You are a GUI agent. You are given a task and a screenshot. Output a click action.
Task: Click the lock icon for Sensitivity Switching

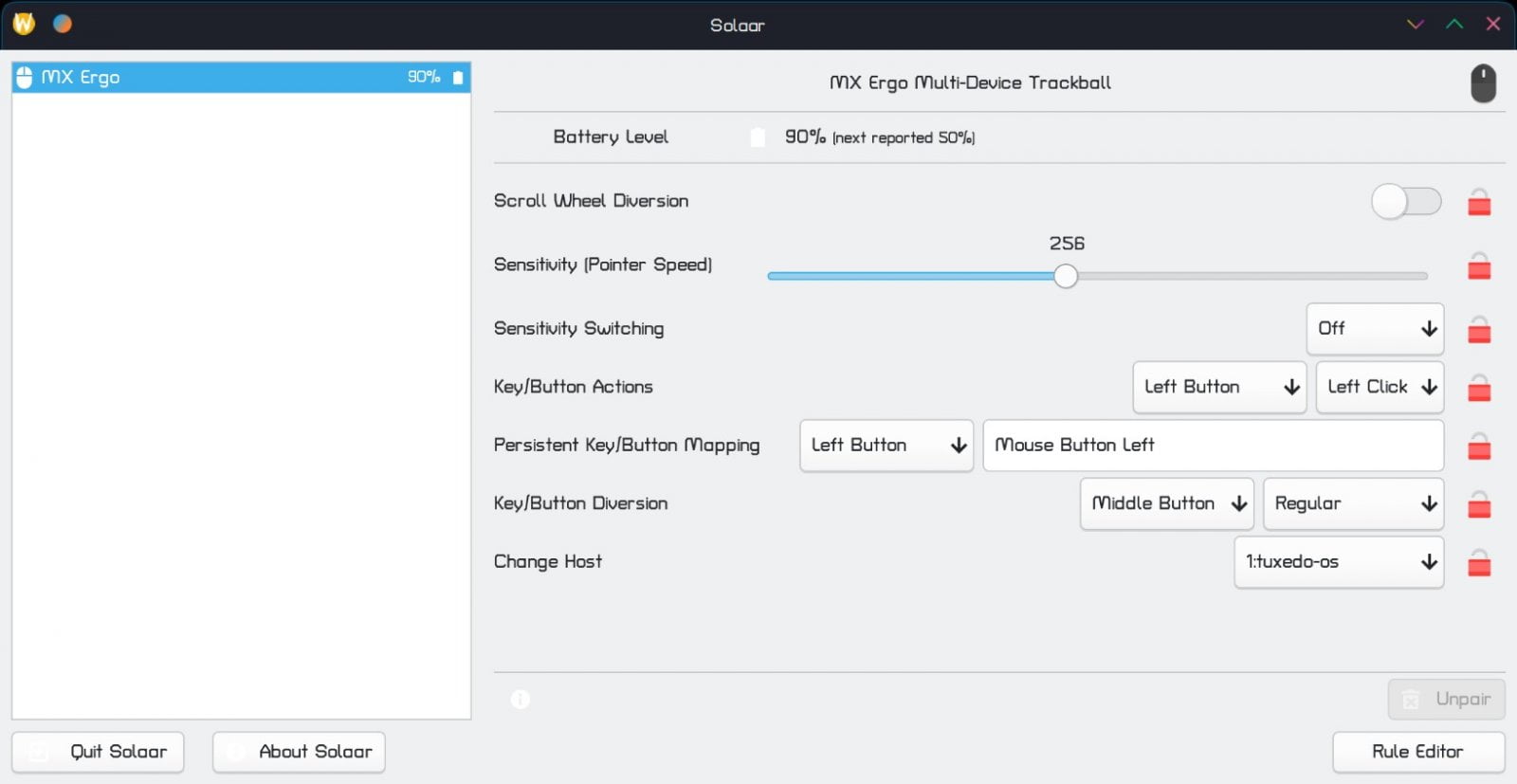pyautogui.click(x=1479, y=331)
